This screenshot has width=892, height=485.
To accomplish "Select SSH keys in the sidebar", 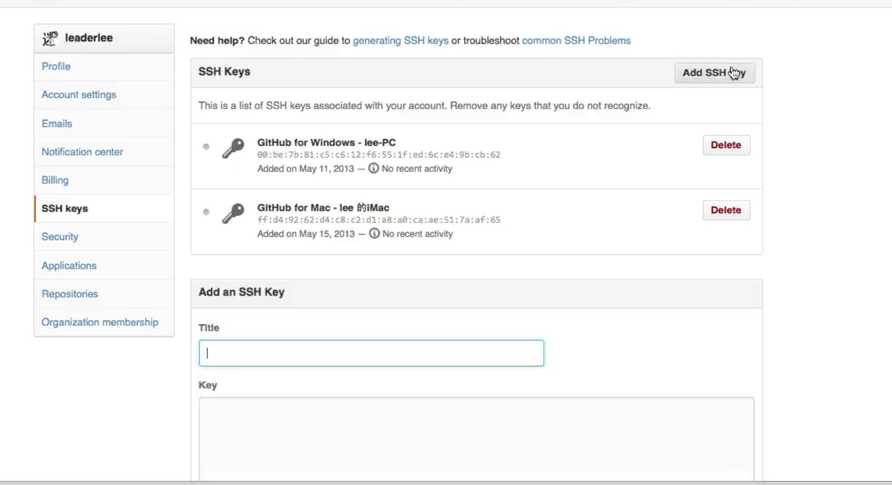I will point(64,209).
